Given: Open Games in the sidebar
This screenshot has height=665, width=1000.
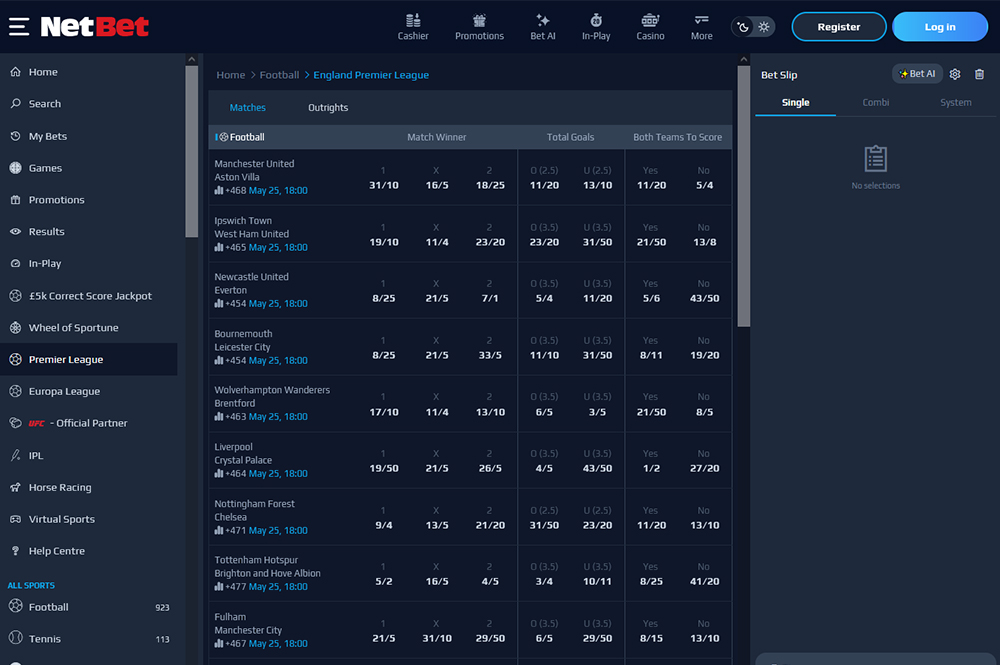Looking at the screenshot, I should point(89,168).
